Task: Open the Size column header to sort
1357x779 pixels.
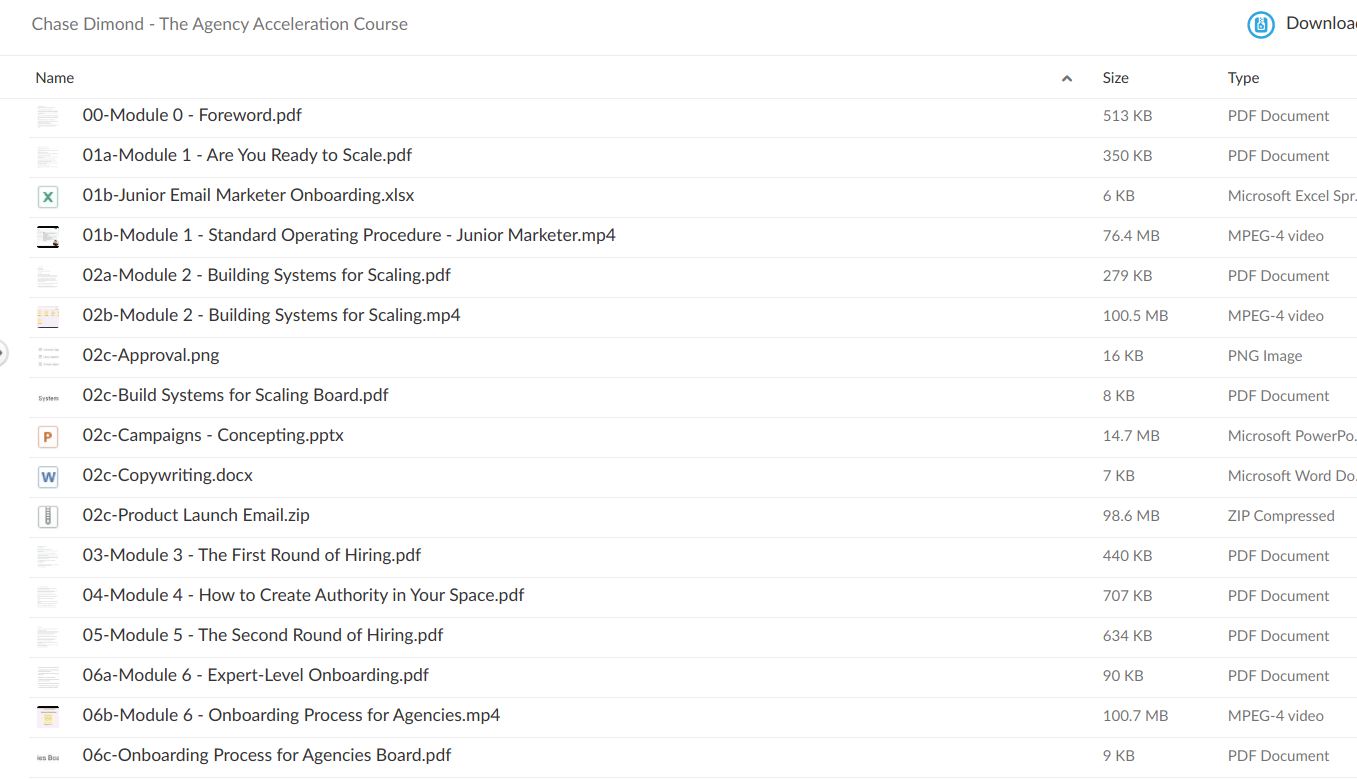Action: 1115,77
